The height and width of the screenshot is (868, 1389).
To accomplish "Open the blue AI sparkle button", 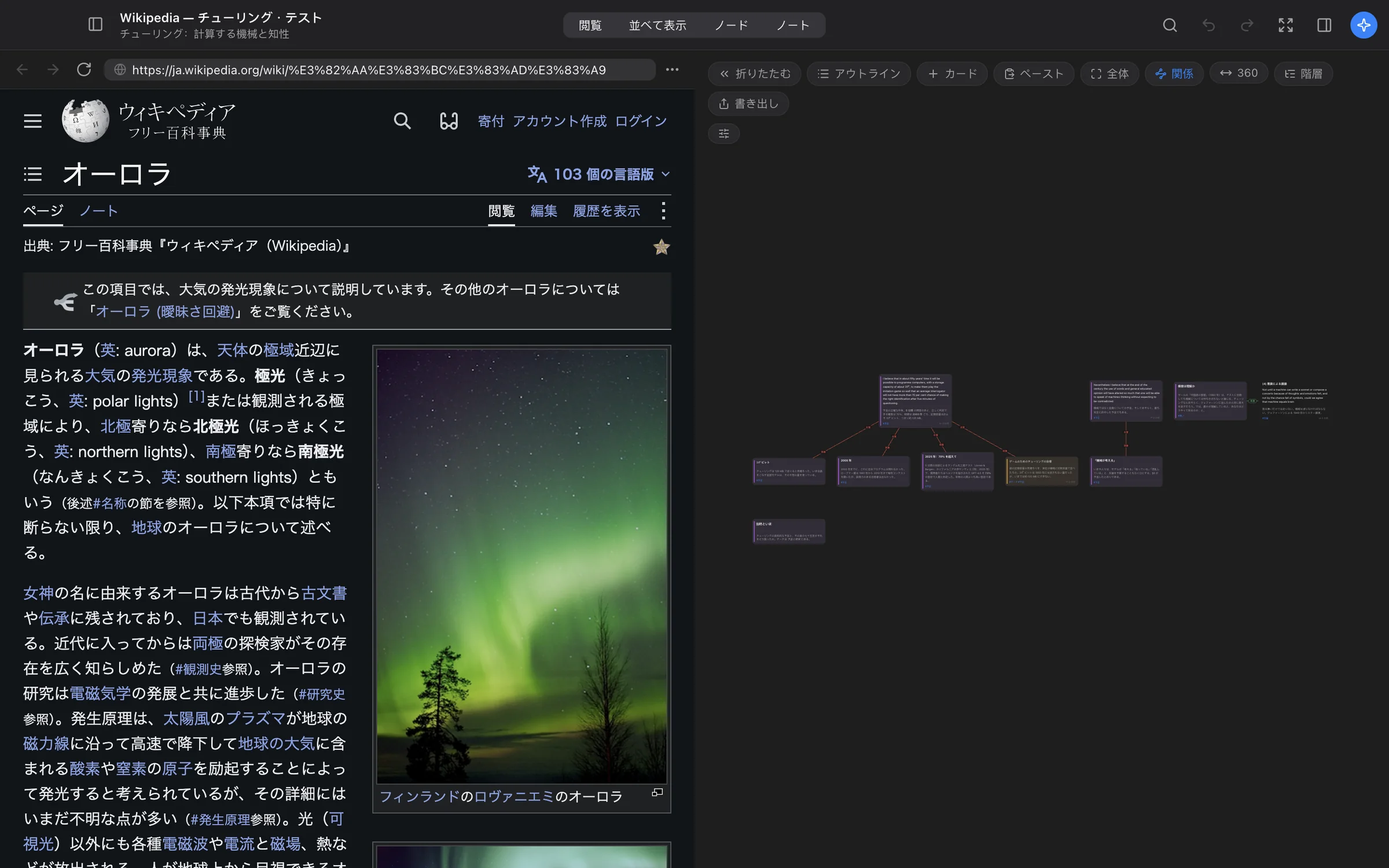I will coord(1364,25).
